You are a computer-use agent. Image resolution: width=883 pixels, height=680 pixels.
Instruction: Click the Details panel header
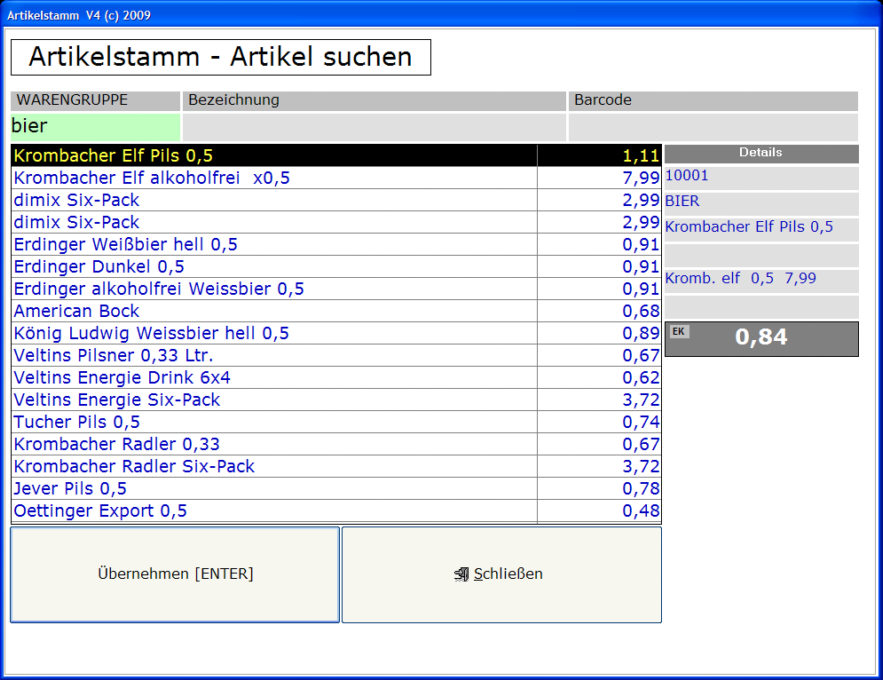[761, 153]
